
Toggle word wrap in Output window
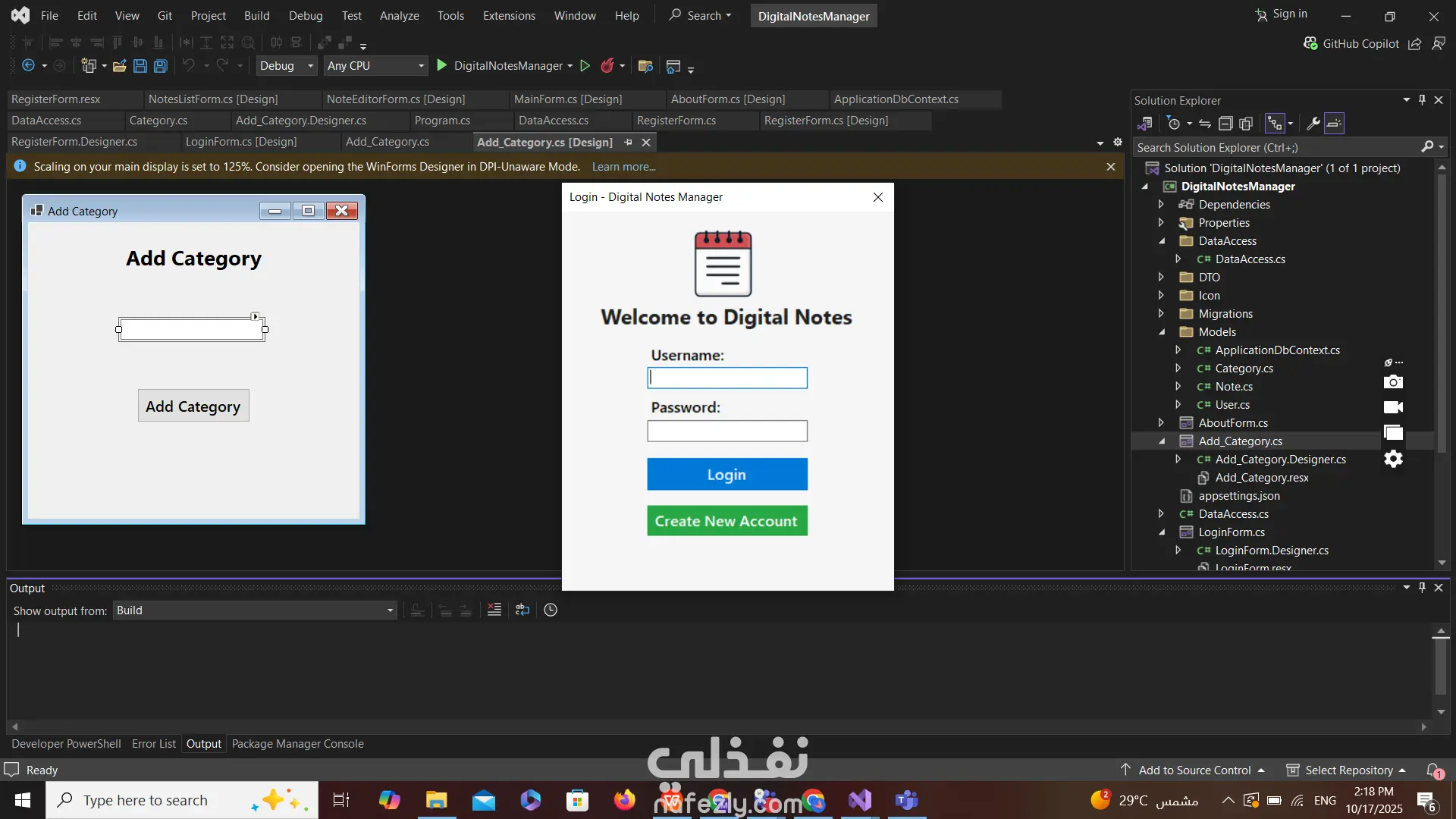(522, 610)
